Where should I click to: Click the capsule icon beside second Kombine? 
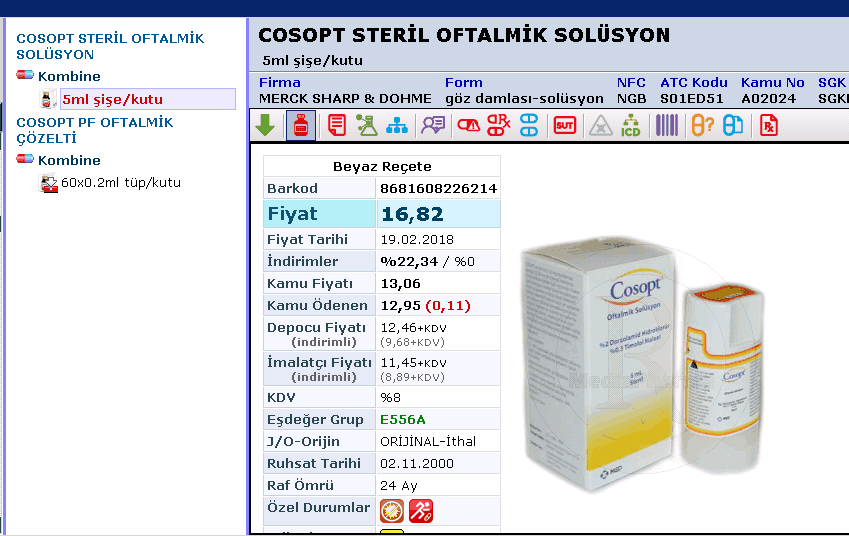[x=25, y=159]
